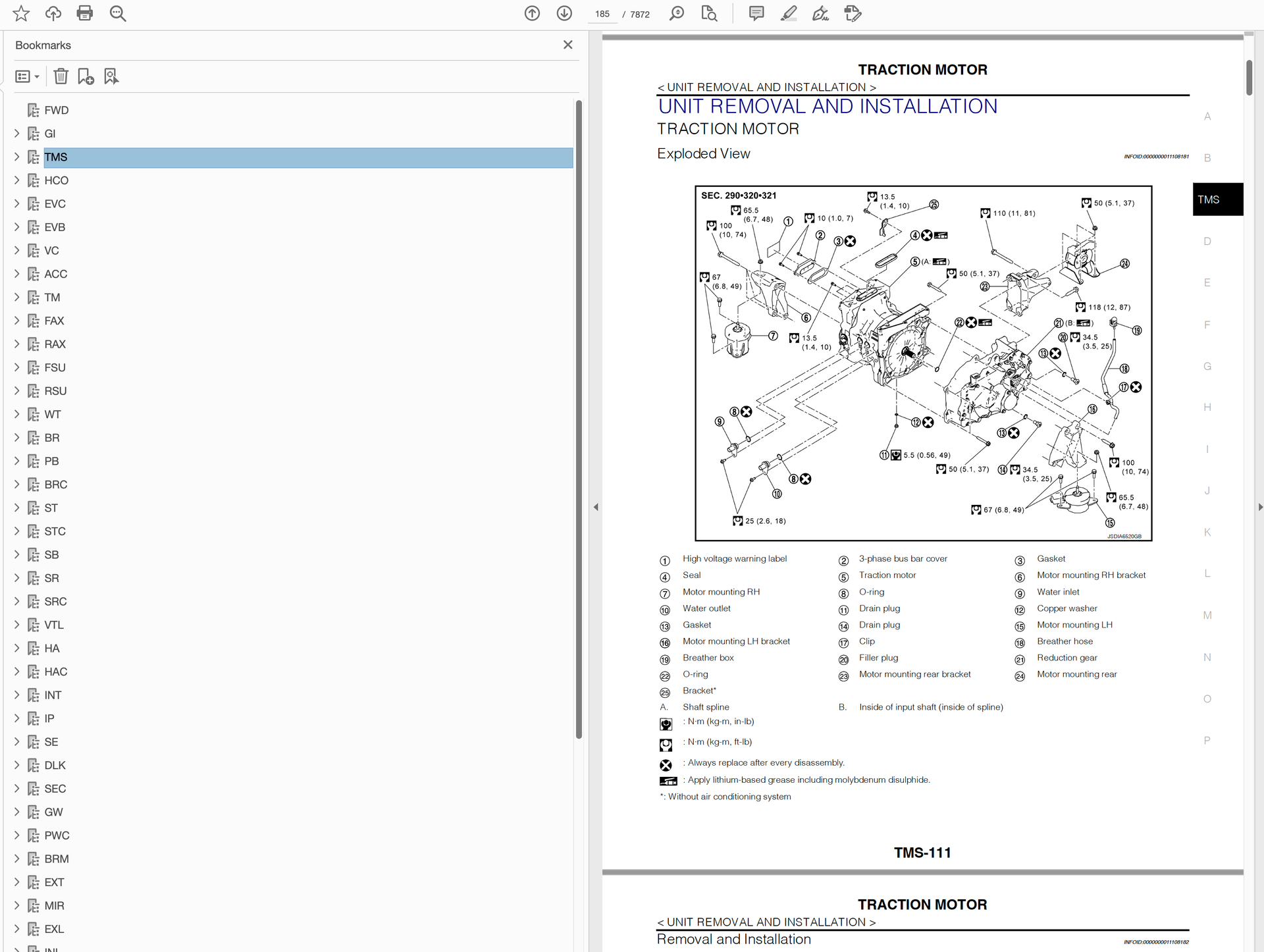
Task: Print the document with printer icon
Action: tap(85, 13)
